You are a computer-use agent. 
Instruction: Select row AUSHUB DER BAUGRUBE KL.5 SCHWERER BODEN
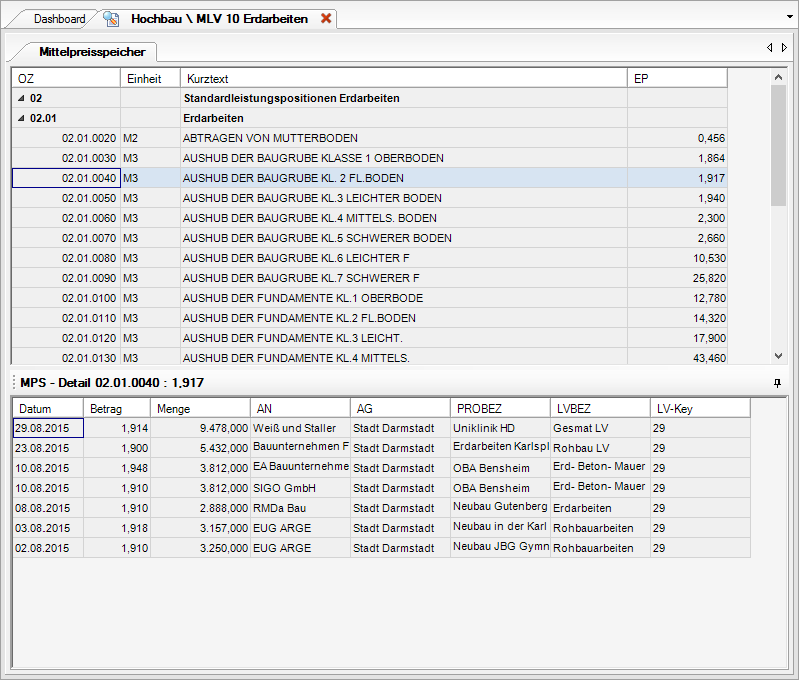click(369, 238)
